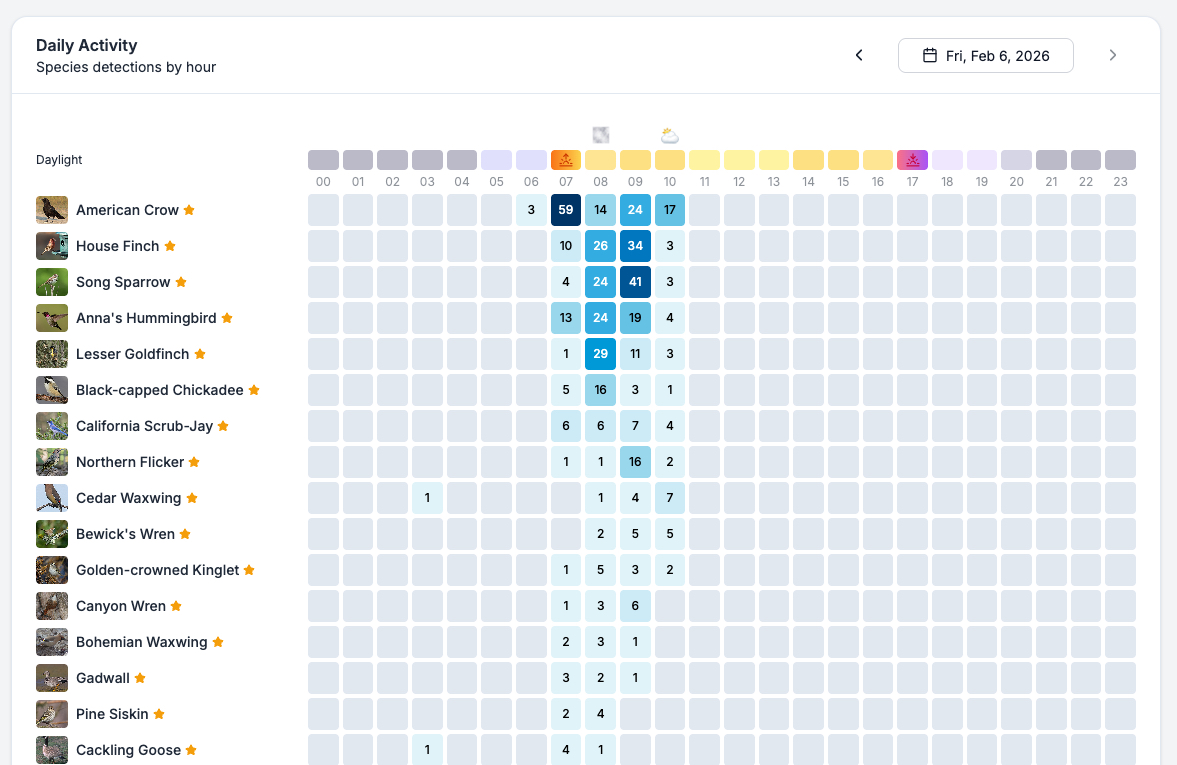Select the American Crow cell showing 59

[x=566, y=210]
